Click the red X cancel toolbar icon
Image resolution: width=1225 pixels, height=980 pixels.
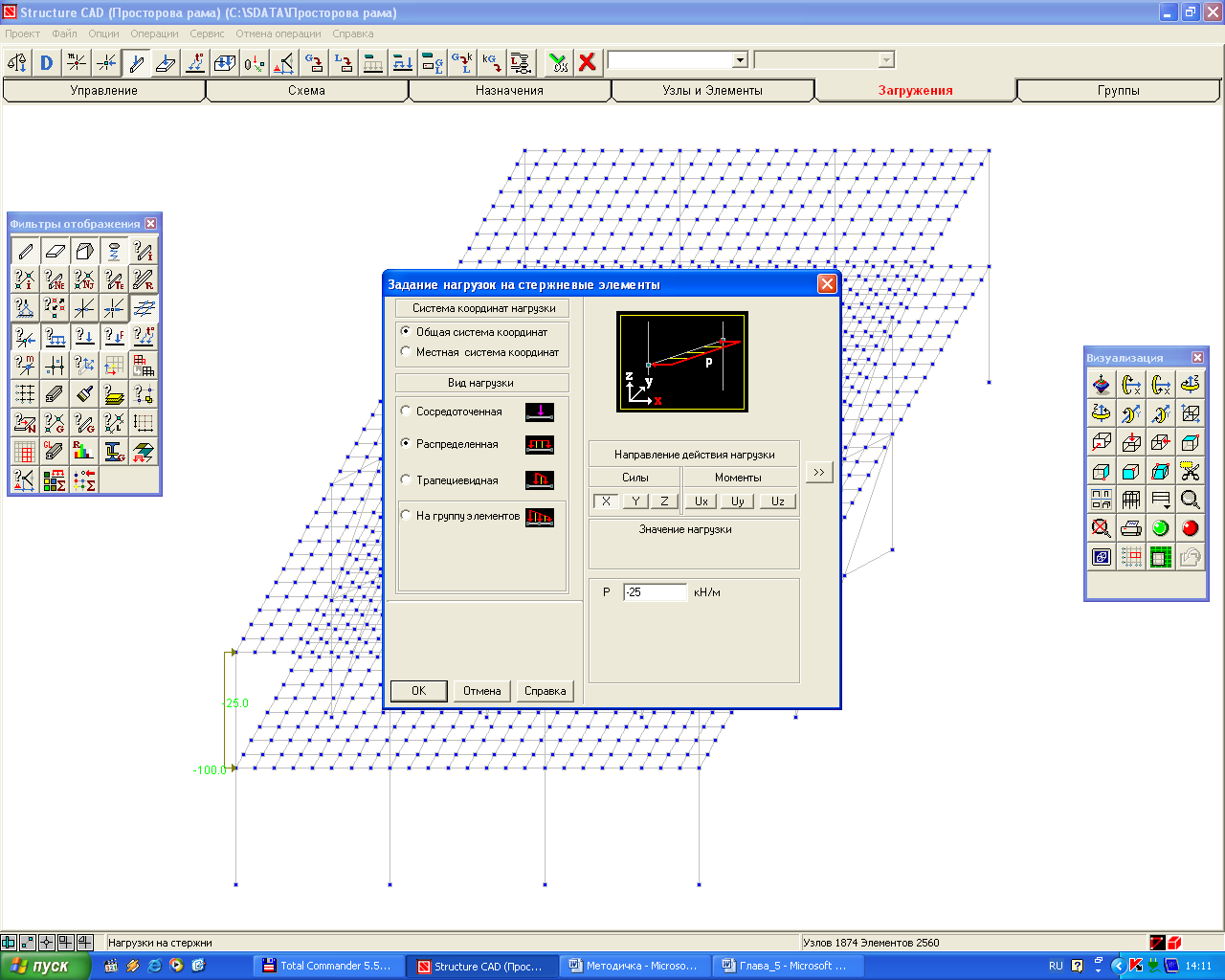click(x=588, y=62)
